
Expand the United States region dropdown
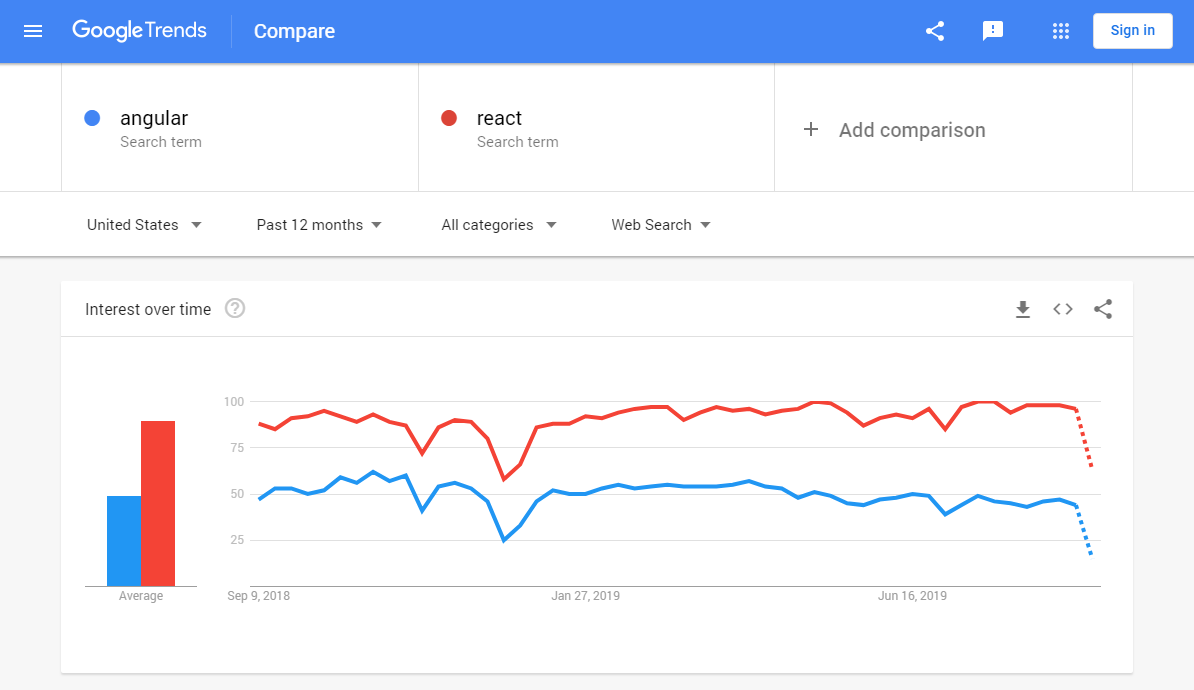point(145,225)
